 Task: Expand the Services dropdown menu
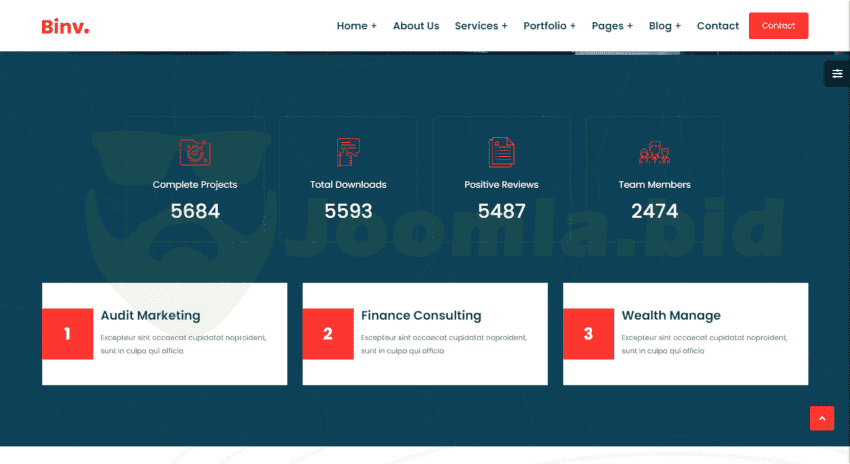click(480, 26)
